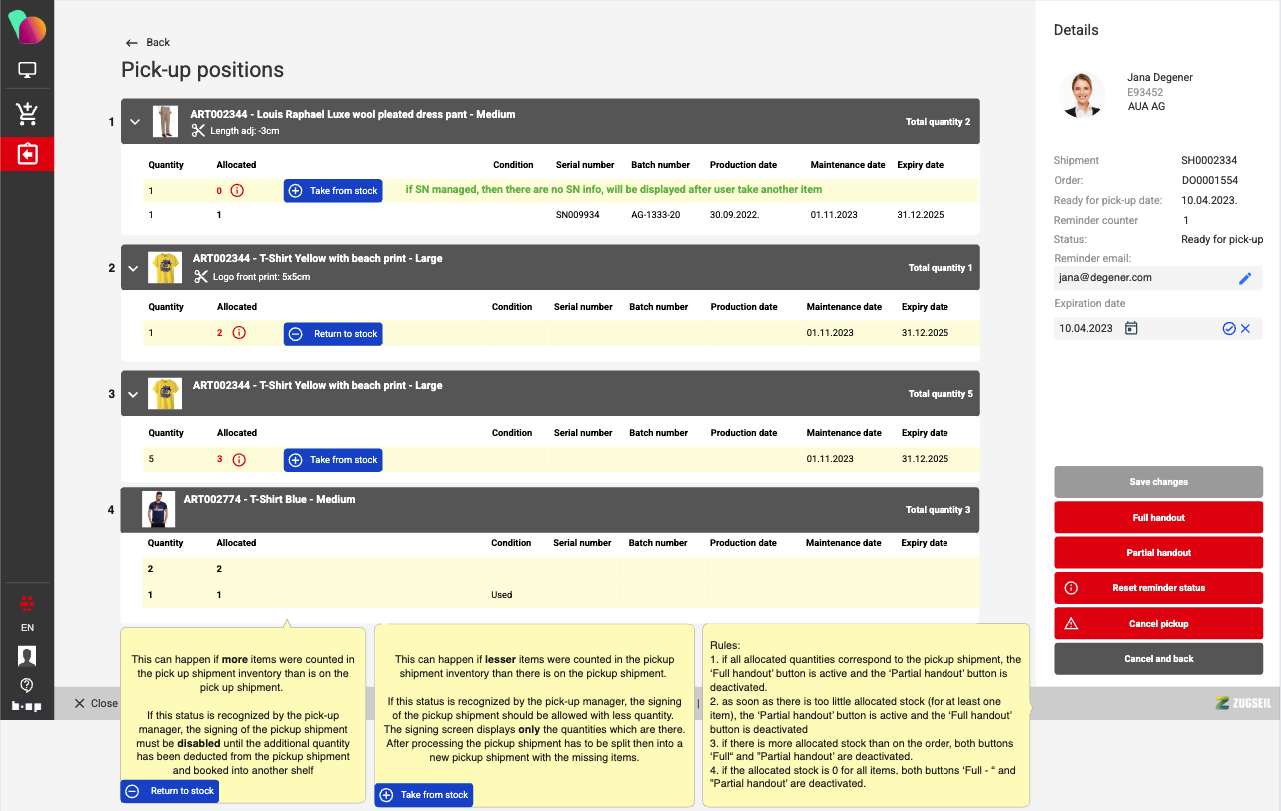Discard expiration date with X icon

coord(1246,328)
